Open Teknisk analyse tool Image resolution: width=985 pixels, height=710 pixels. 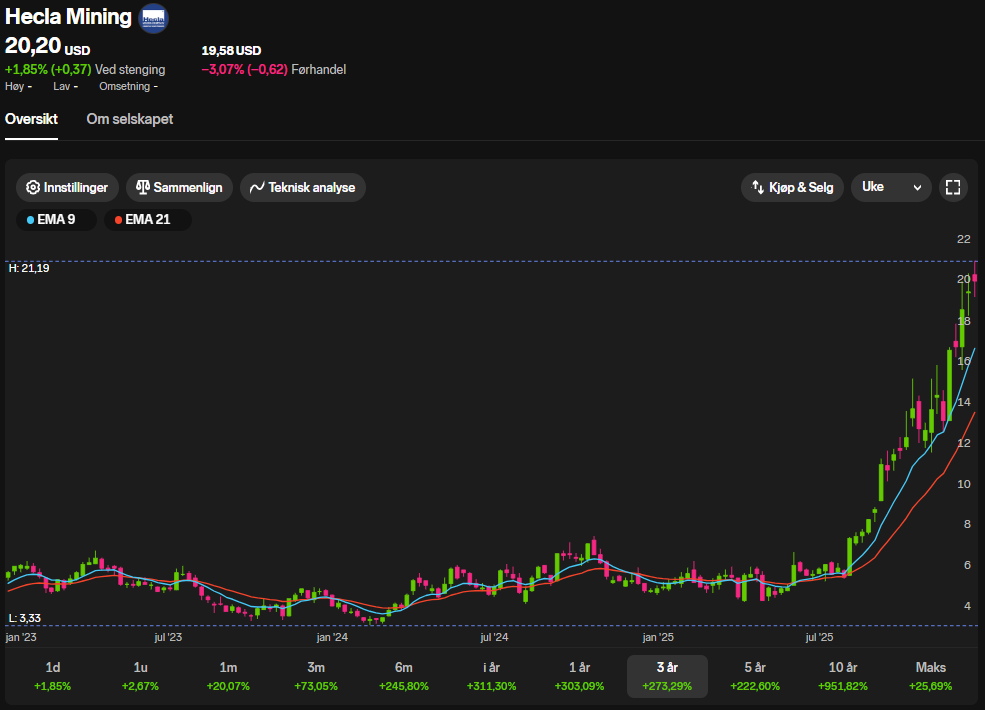point(303,188)
